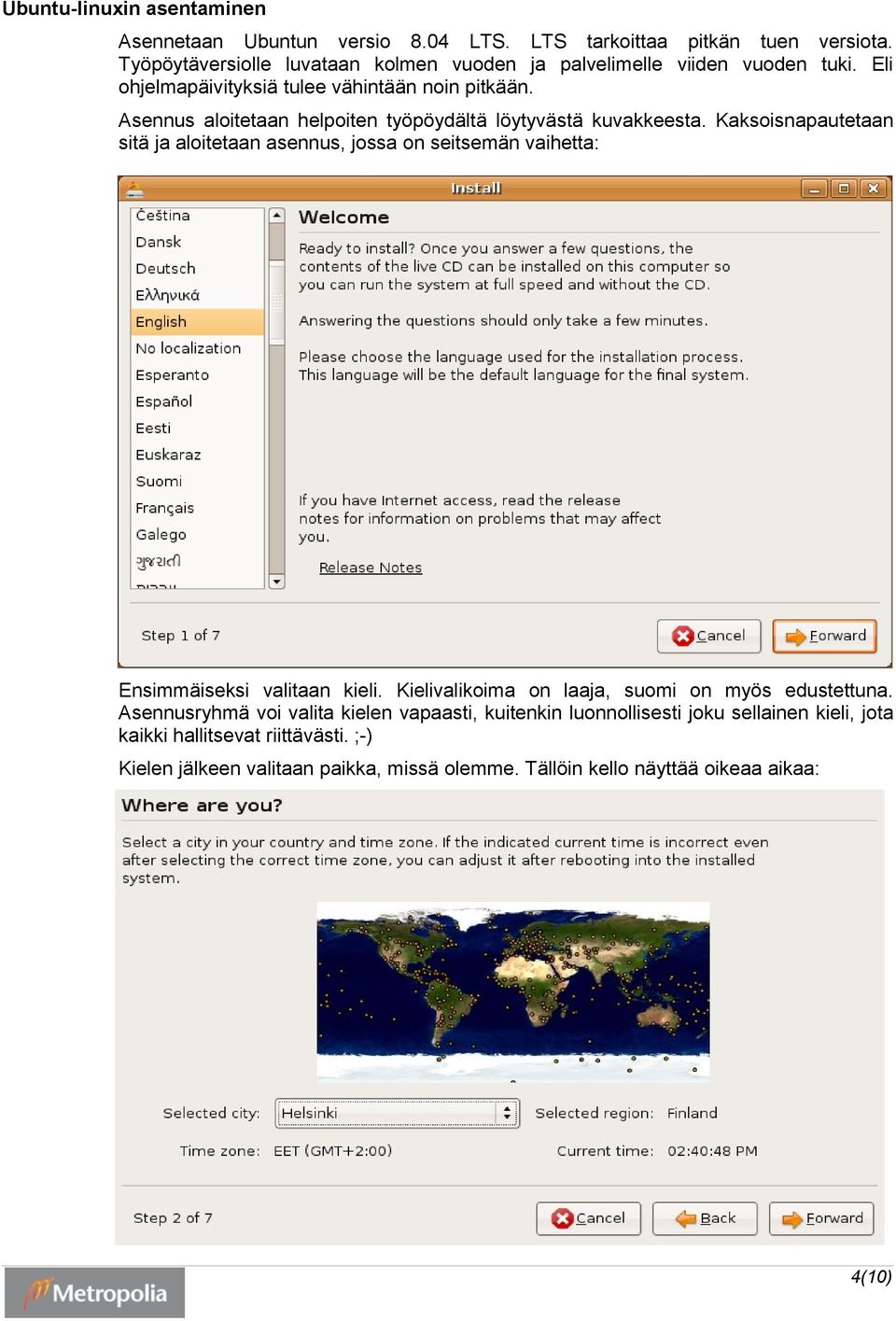Pick Español in the language list
This screenshot has width=896, height=1321.
point(198,401)
